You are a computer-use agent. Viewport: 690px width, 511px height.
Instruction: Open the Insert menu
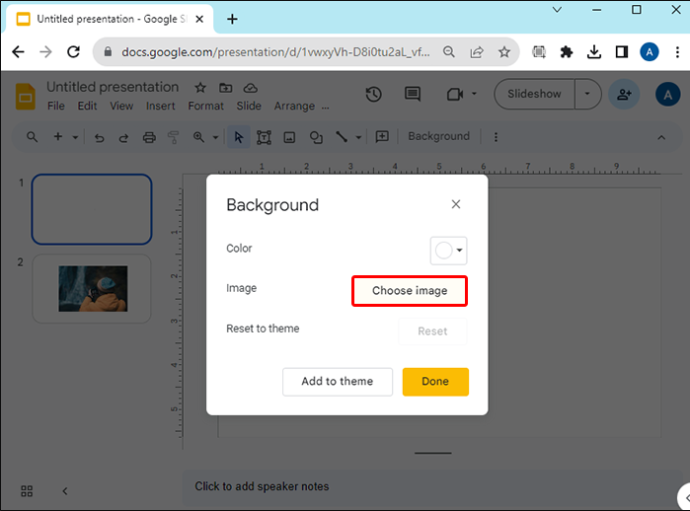tap(161, 106)
